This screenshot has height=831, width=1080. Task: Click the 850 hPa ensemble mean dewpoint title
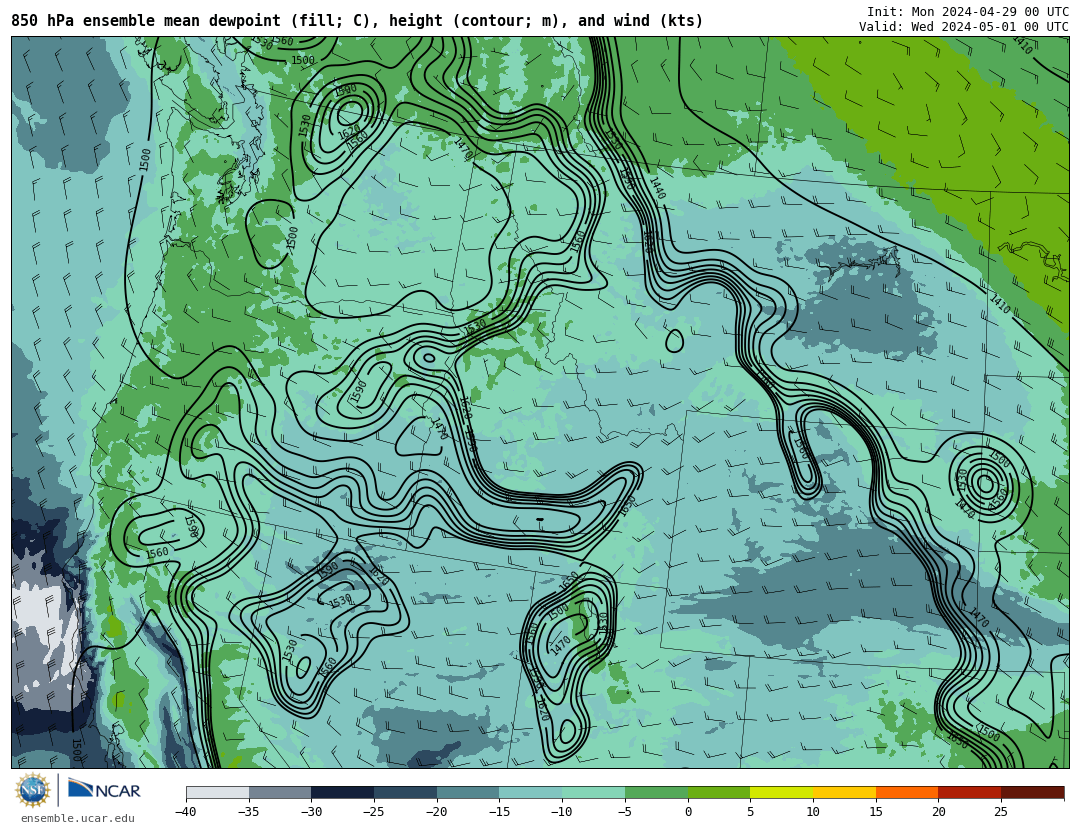(357, 21)
